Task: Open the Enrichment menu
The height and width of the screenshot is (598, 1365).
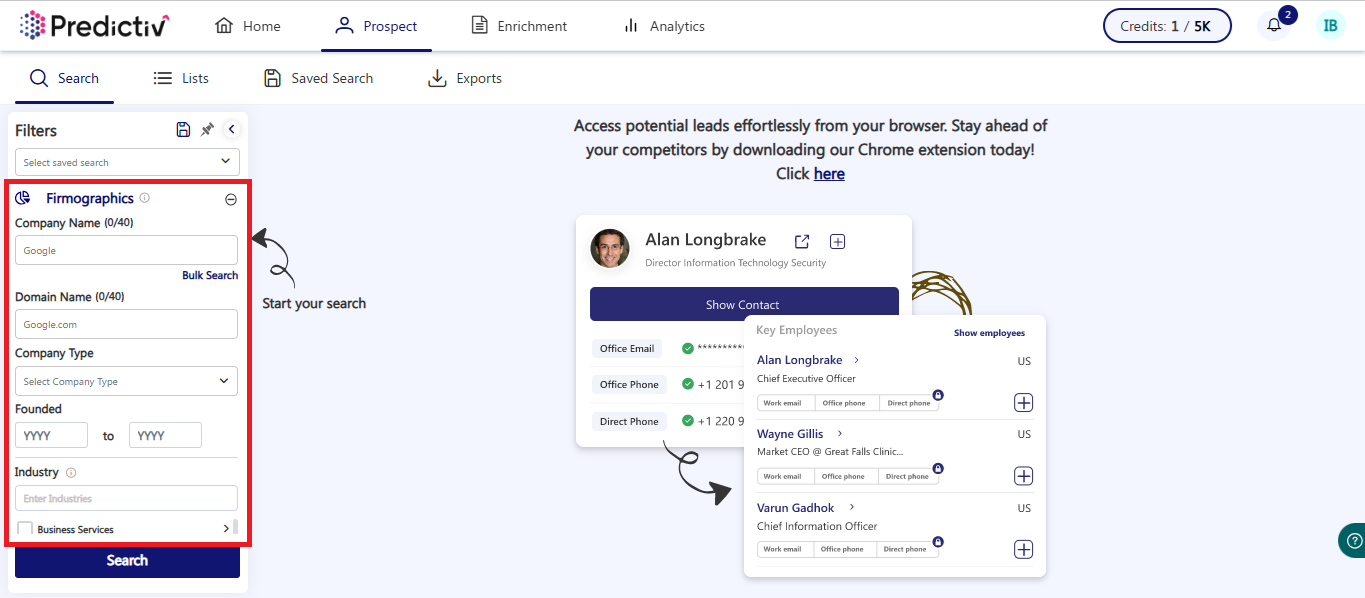Action: [x=519, y=26]
